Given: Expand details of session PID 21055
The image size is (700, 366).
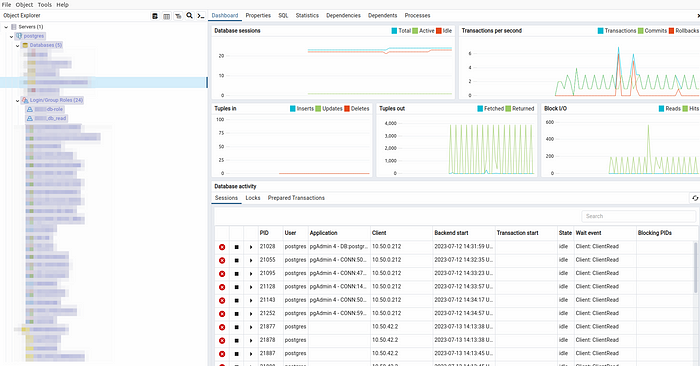Looking at the screenshot, I should (x=251, y=260).
